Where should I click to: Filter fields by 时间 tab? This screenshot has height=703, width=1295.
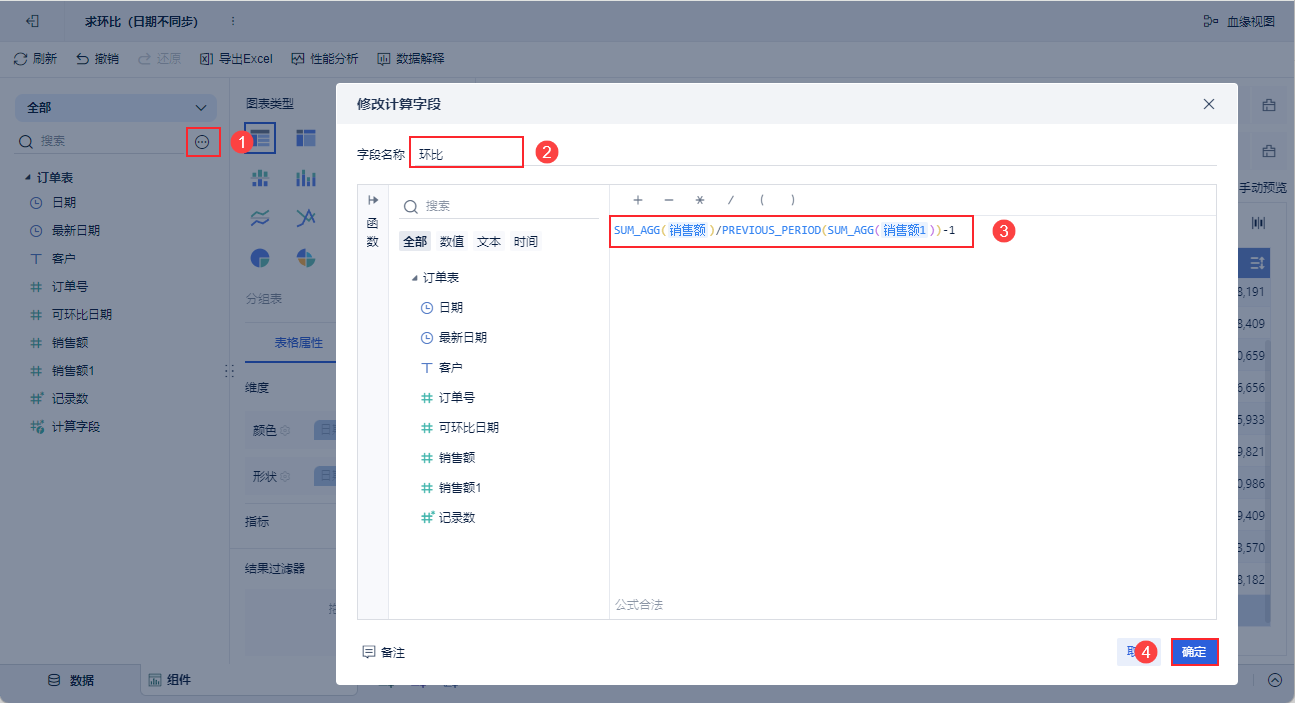pos(526,242)
